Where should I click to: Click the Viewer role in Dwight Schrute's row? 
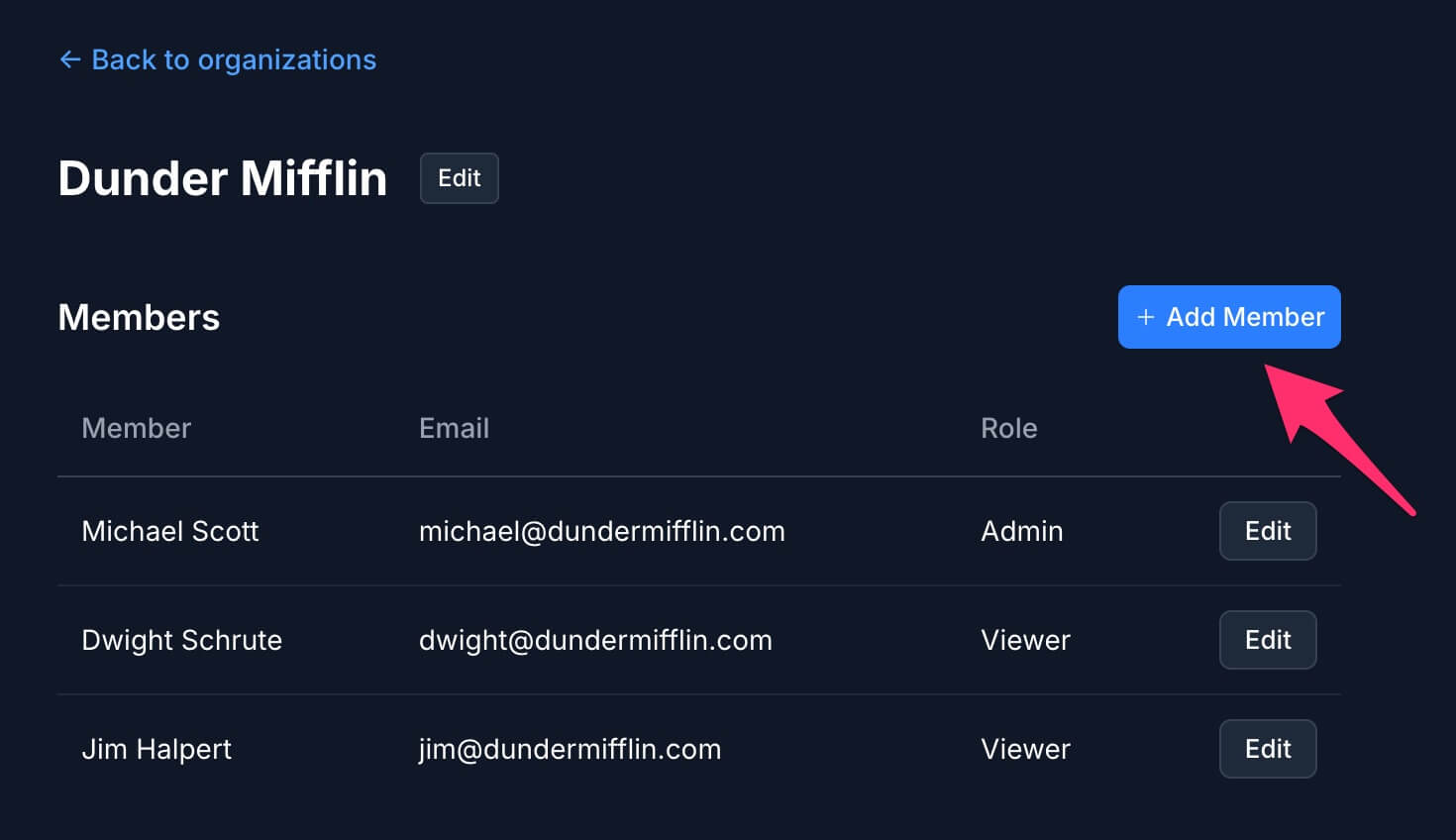[1025, 640]
